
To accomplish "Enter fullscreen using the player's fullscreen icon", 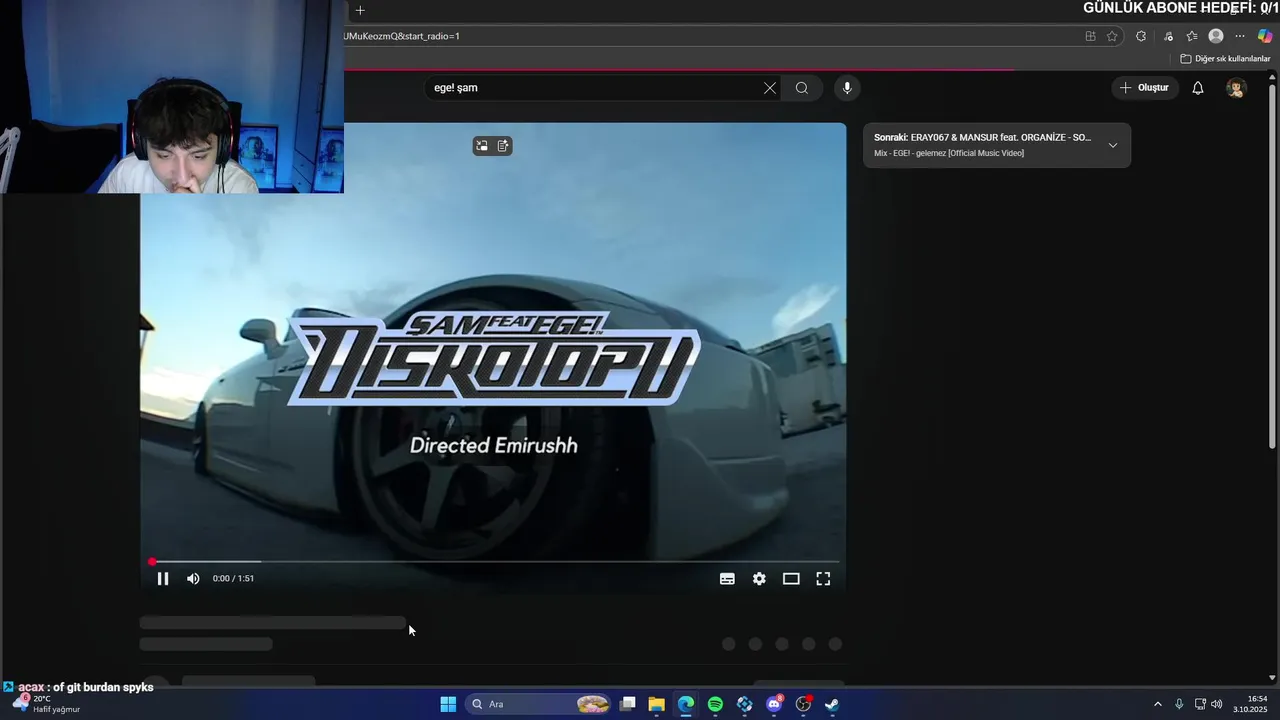I will 823,579.
